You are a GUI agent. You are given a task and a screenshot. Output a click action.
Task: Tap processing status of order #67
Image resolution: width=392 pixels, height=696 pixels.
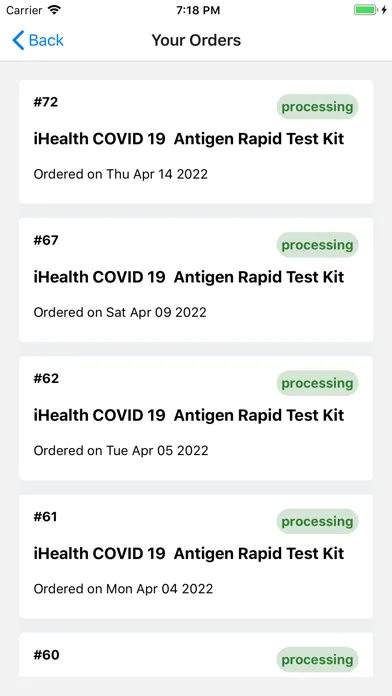(317, 245)
